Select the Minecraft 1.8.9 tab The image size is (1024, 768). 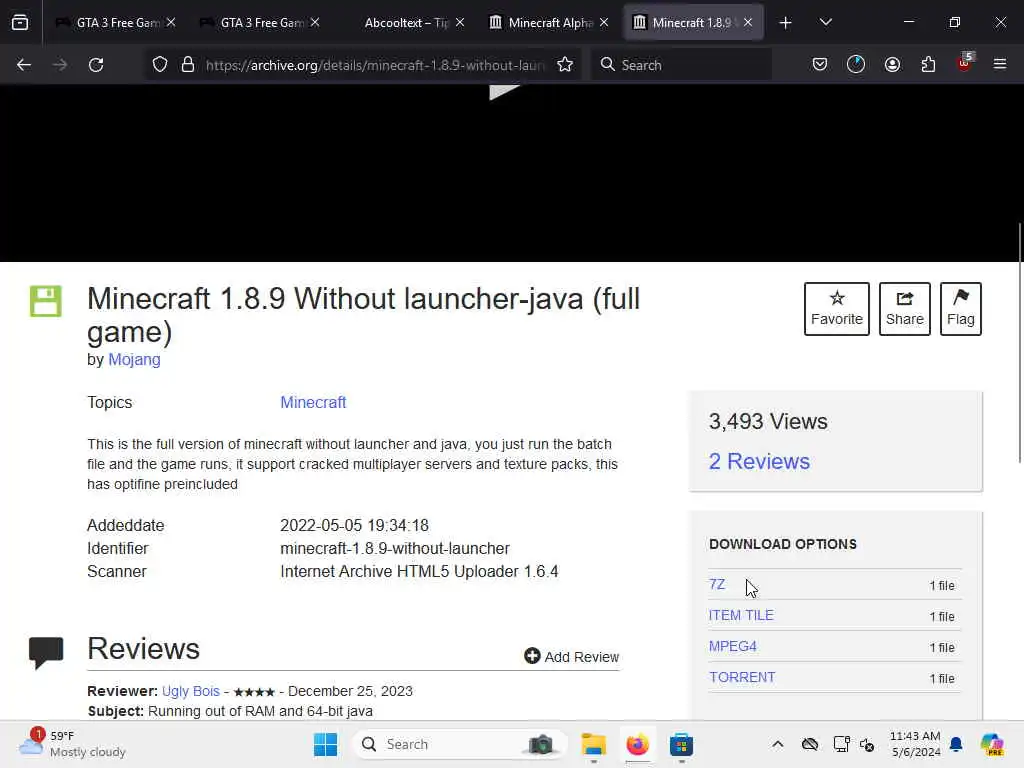click(692, 23)
